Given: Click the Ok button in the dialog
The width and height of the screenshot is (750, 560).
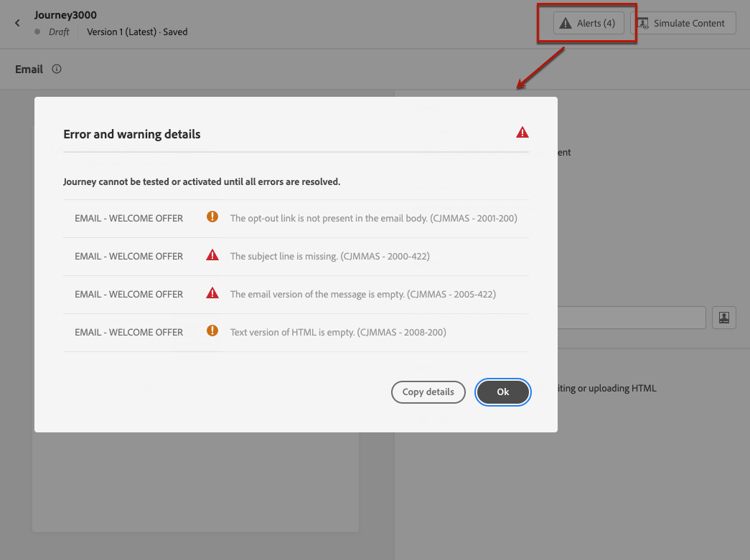Looking at the screenshot, I should [502, 392].
